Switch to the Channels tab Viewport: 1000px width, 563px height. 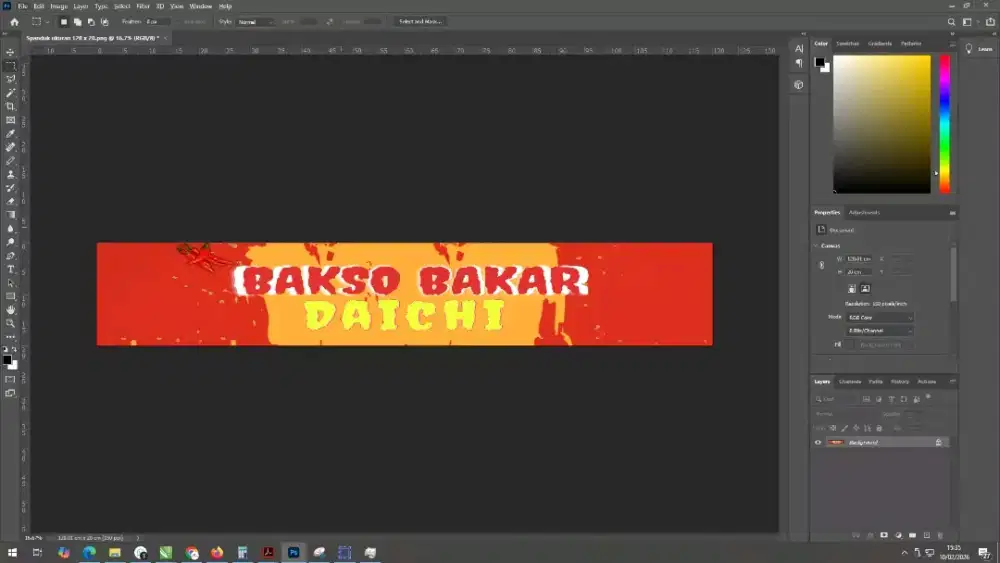(849, 382)
